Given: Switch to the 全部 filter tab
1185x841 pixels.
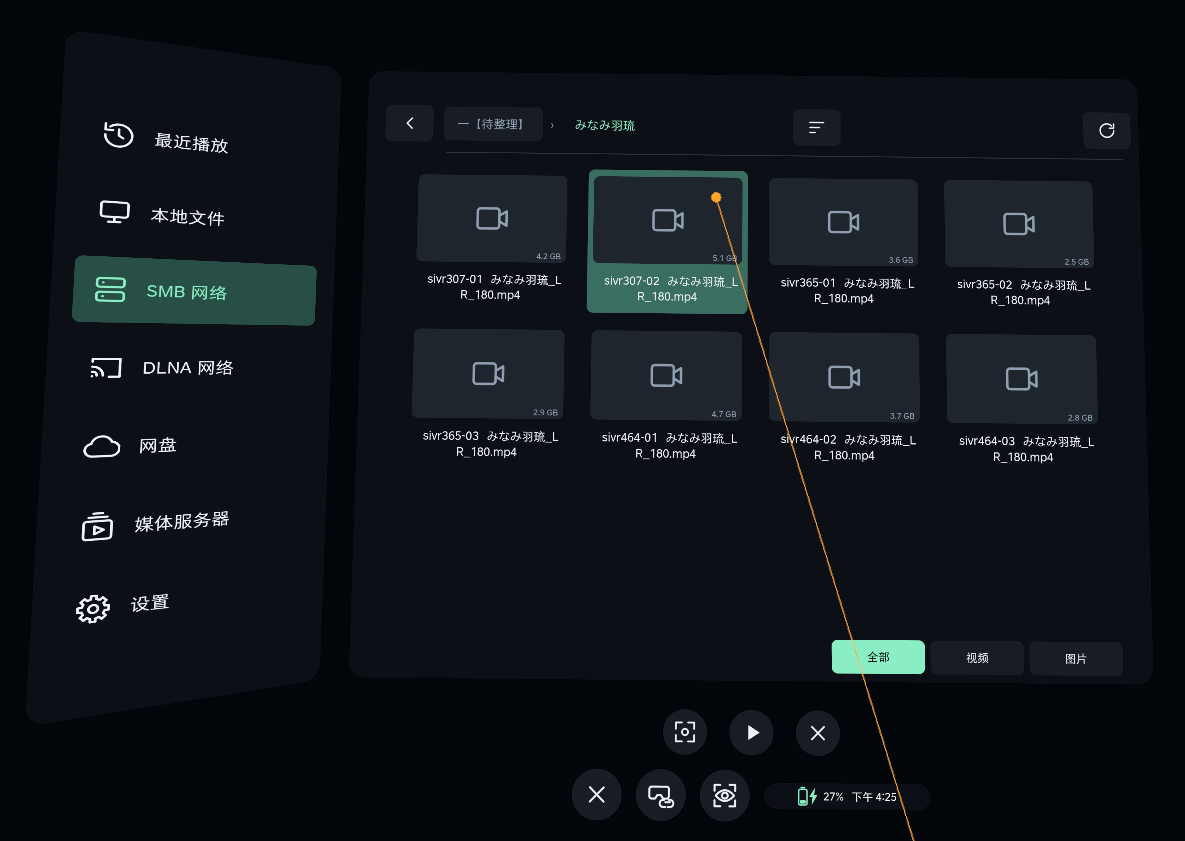Looking at the screenshot, I should pos(878,657).
